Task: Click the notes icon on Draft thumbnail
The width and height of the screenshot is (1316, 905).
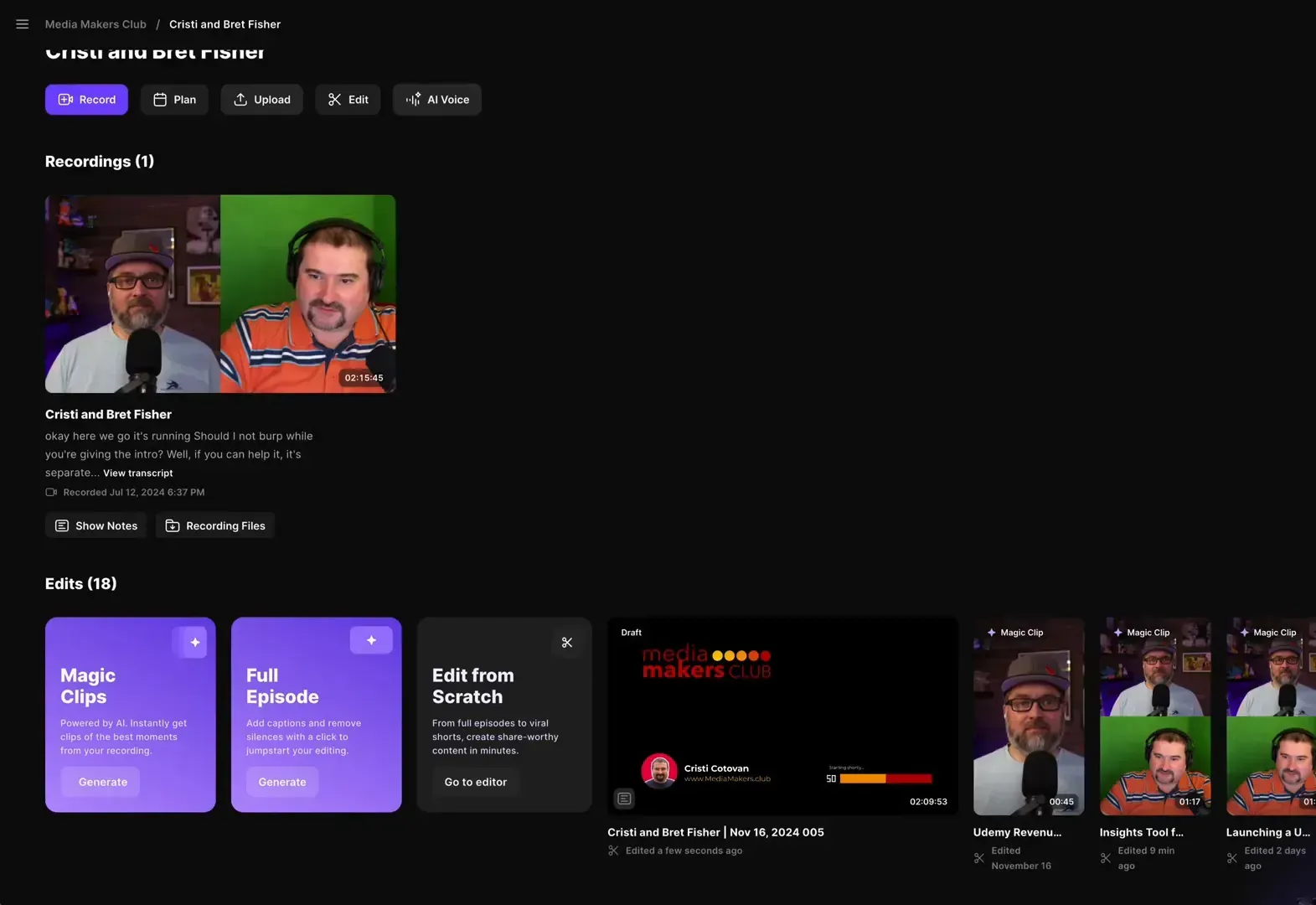Action: 624,799
